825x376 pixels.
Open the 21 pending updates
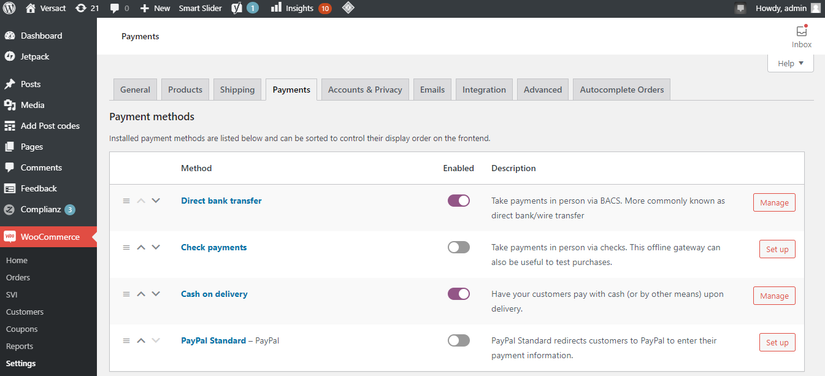tap(87, 8)
